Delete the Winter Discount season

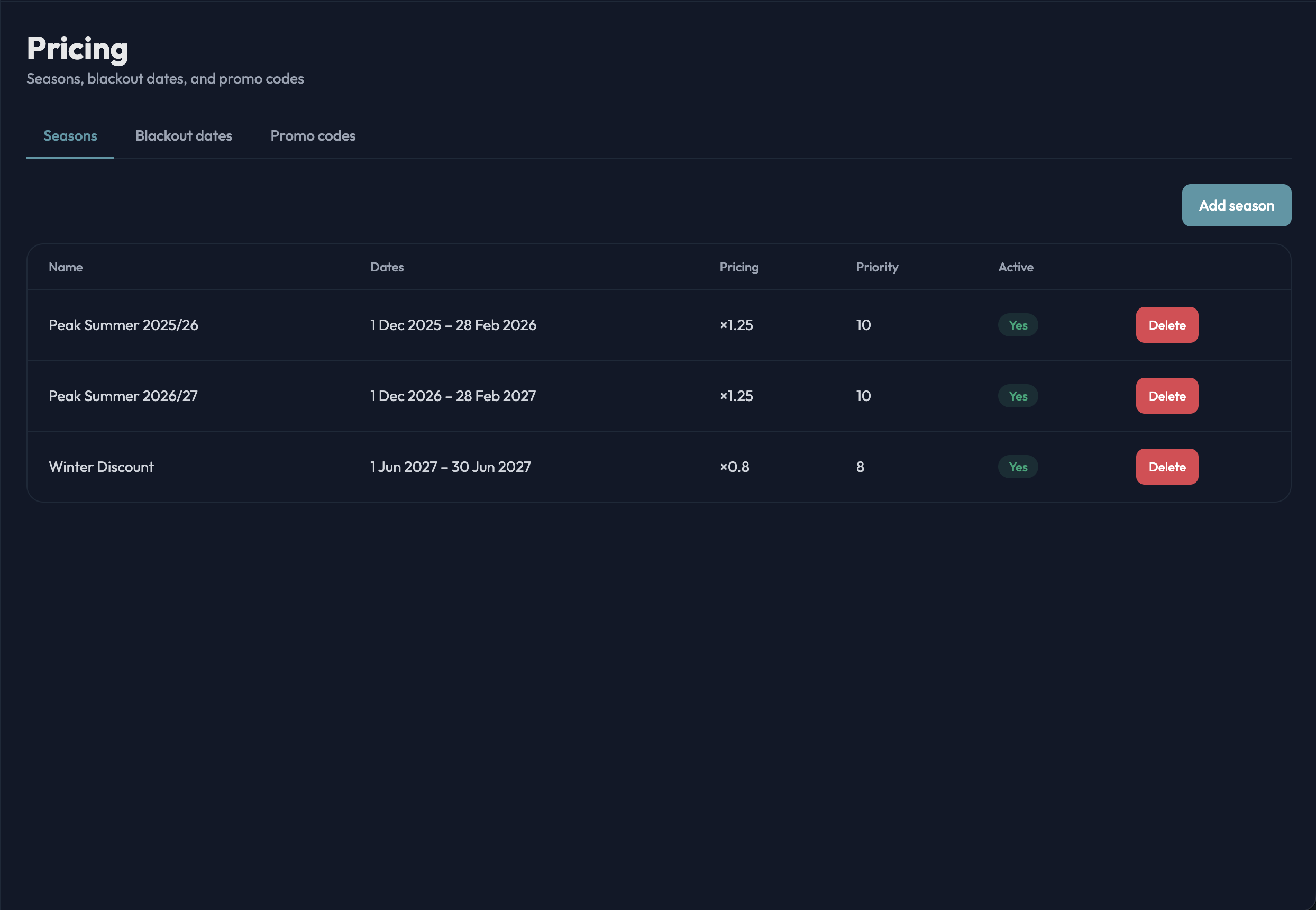pyautogui.click(x=1167, y=467)
